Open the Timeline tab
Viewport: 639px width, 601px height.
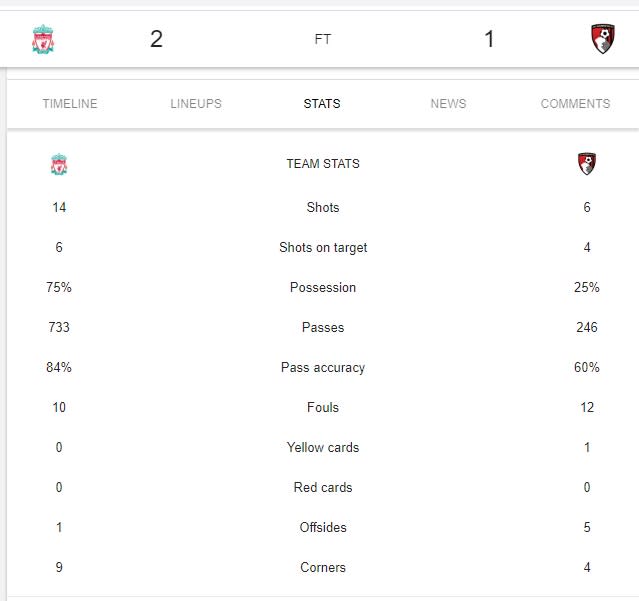pyautogui.click(x=70, y=103)
